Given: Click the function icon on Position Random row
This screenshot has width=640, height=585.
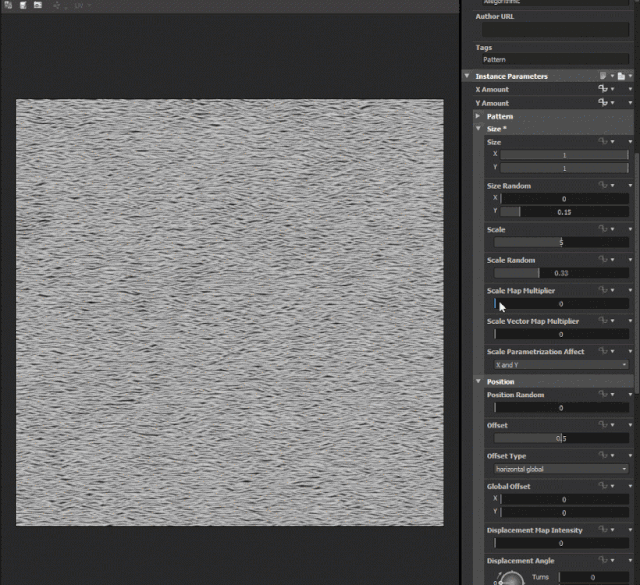Looking at the screenshot, I should (602, 394).
